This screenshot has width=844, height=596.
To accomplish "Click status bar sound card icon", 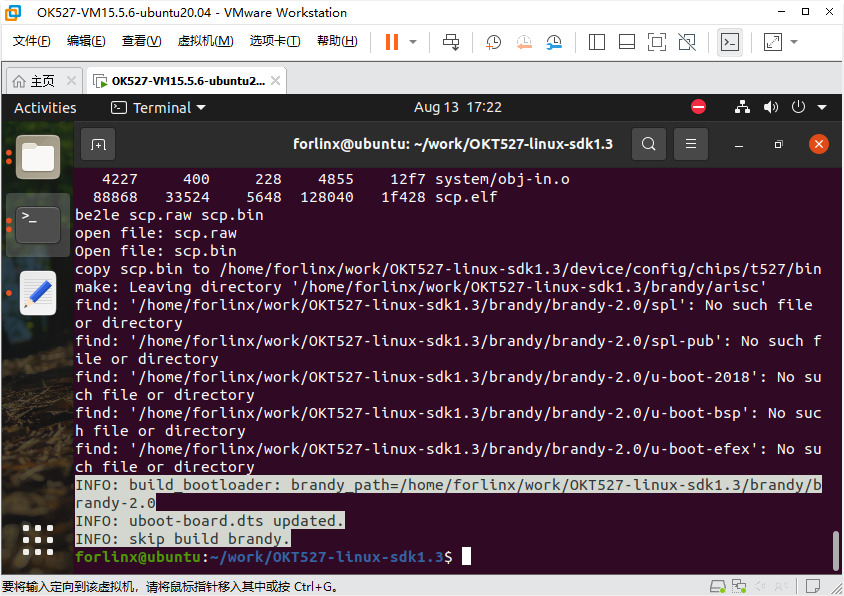I will 760,586.
